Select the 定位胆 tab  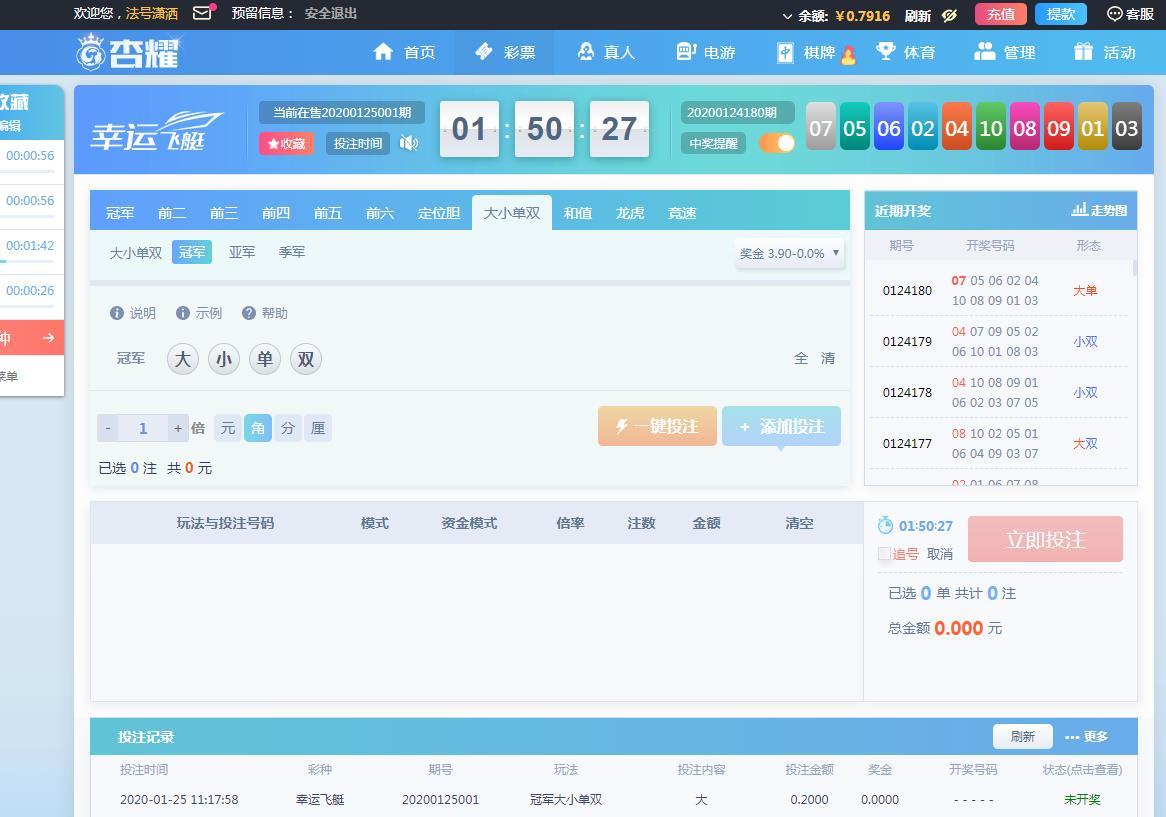point(439,213)
